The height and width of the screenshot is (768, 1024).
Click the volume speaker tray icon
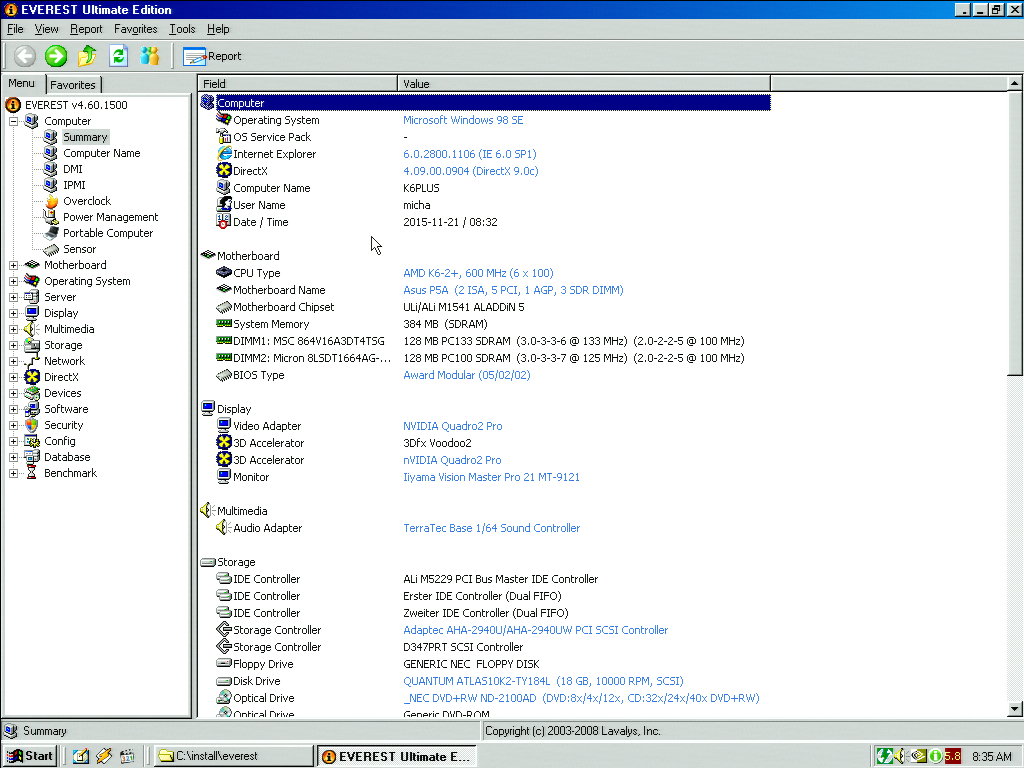point(900,756)
